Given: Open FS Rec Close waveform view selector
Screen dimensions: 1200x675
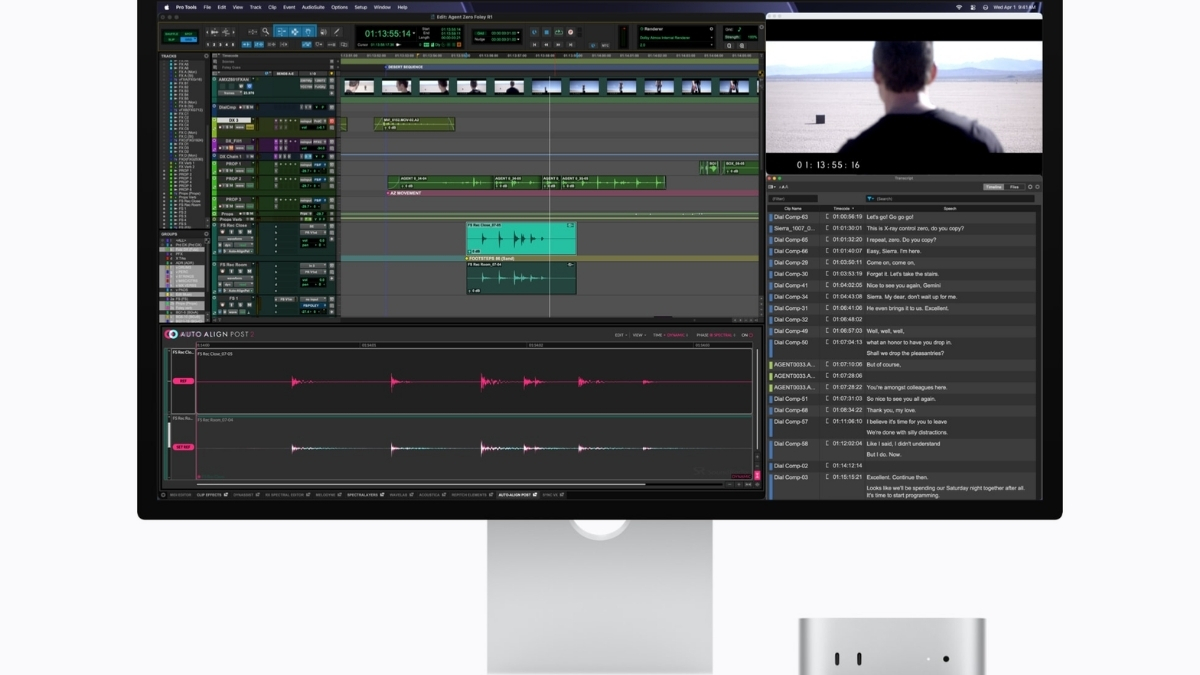Looking at the screenshot, I should [x=236, y=239].
